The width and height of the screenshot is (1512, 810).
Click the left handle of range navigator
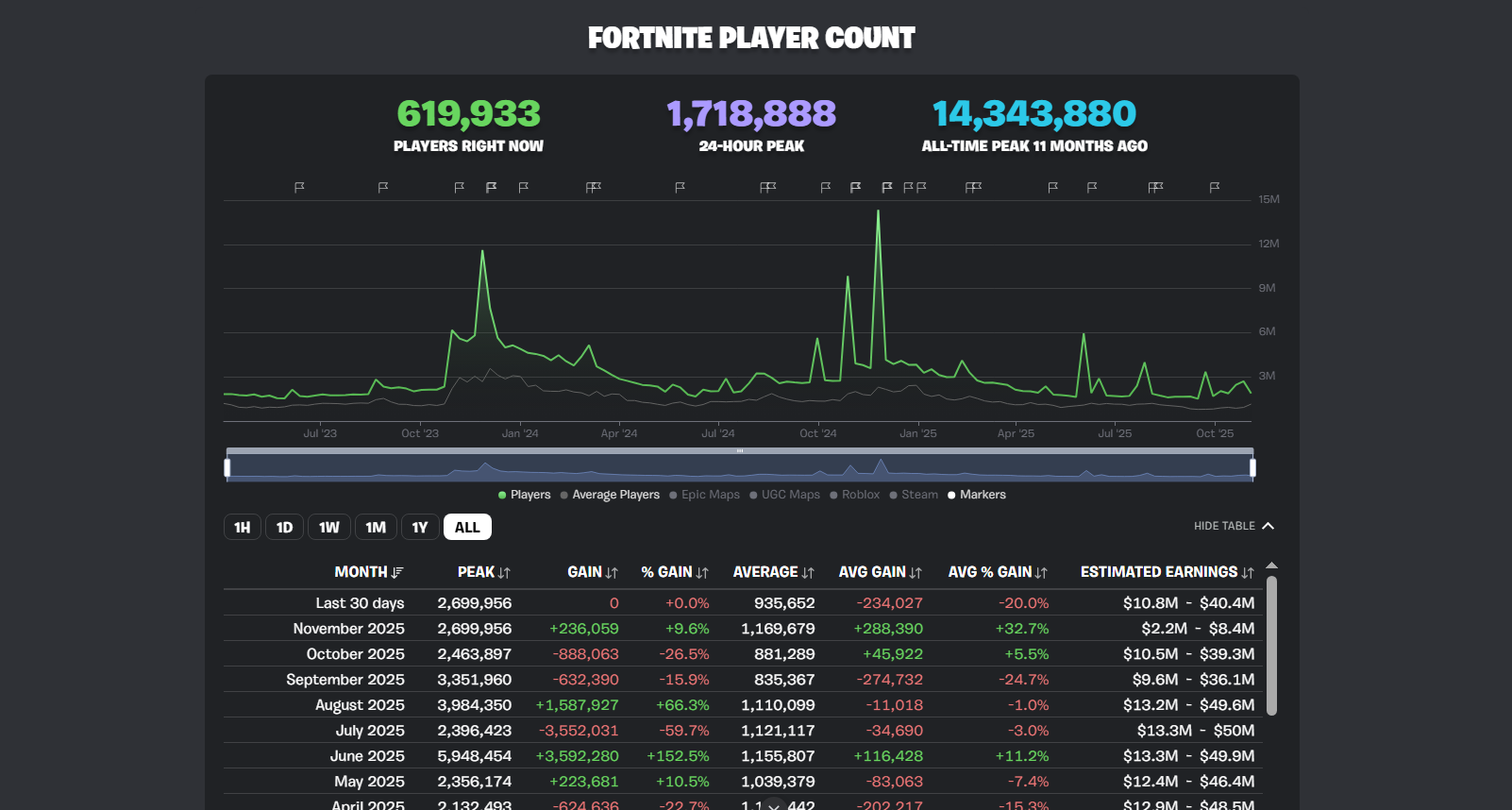227,467
